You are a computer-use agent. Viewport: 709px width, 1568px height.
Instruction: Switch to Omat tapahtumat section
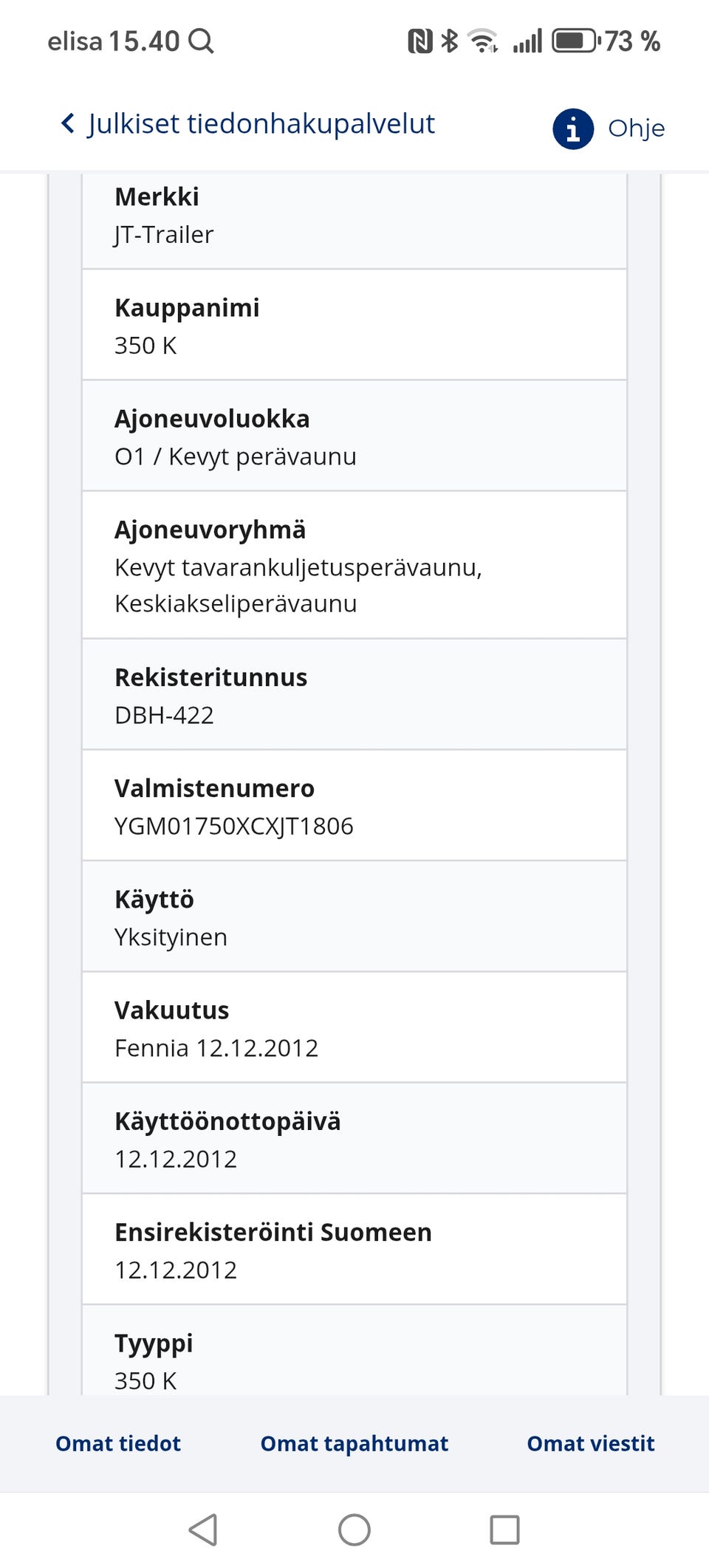(353, 1443)
